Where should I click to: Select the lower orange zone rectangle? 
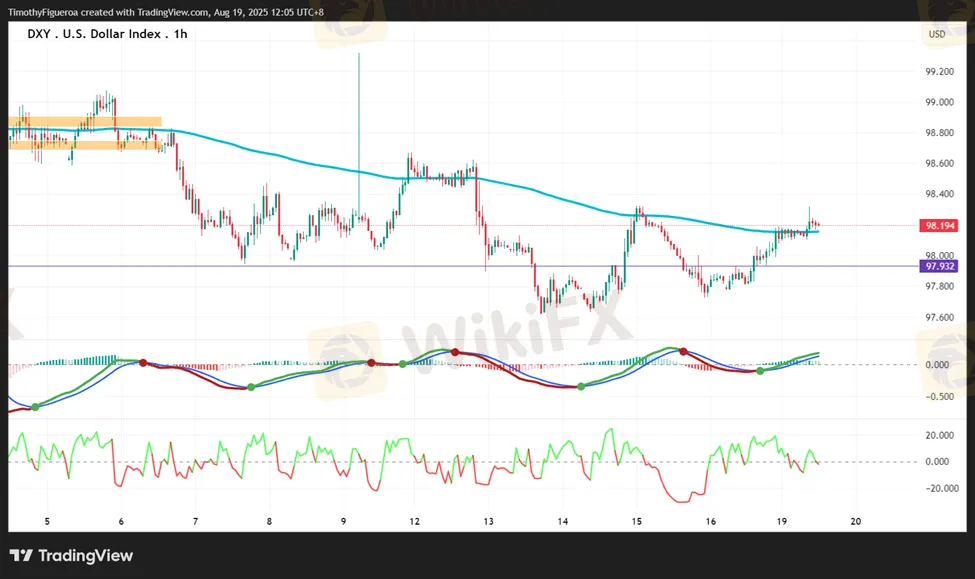click(x=85, y=145)
